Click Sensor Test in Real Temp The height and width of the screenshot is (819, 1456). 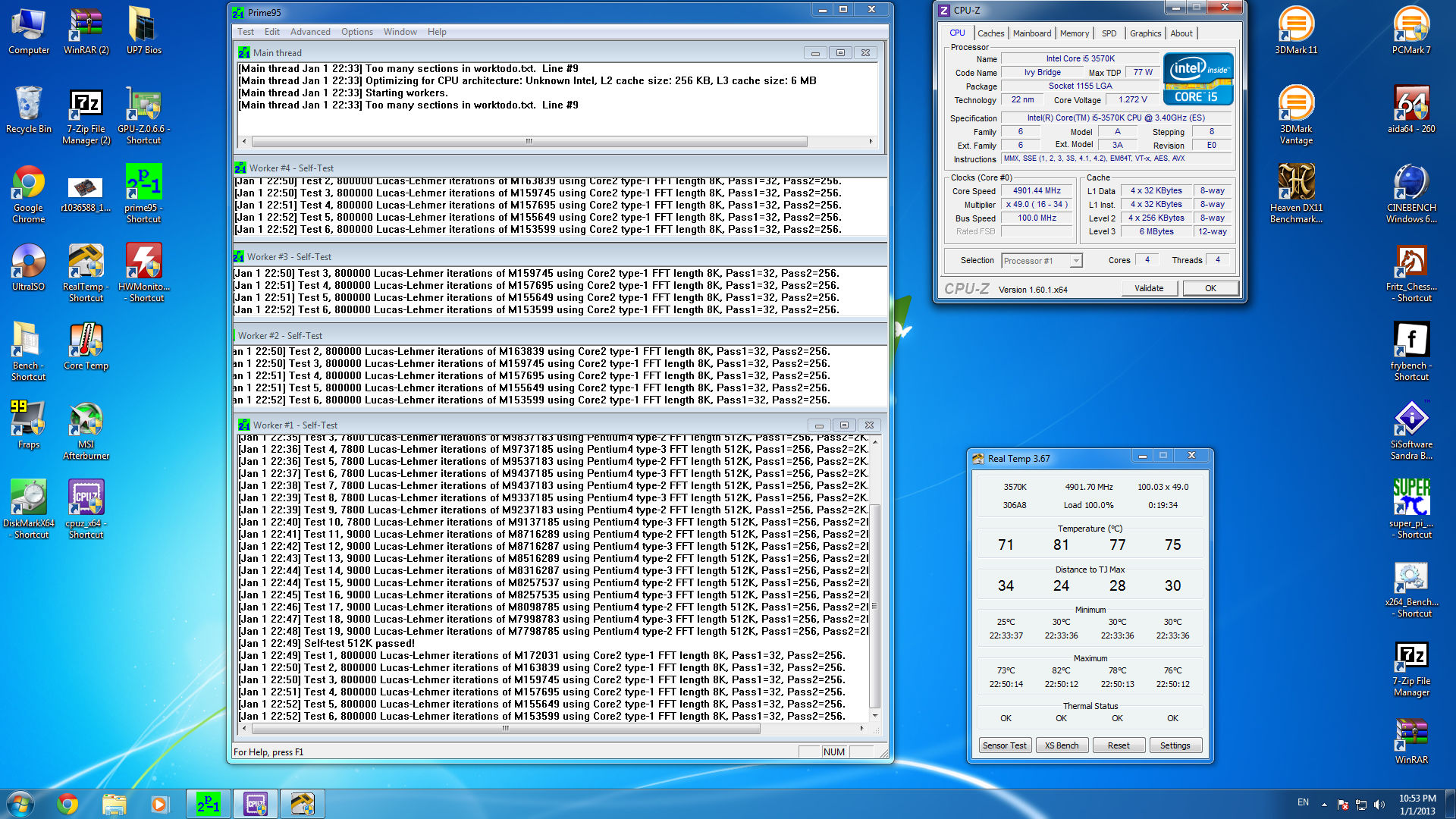[x=1005, y=745]
